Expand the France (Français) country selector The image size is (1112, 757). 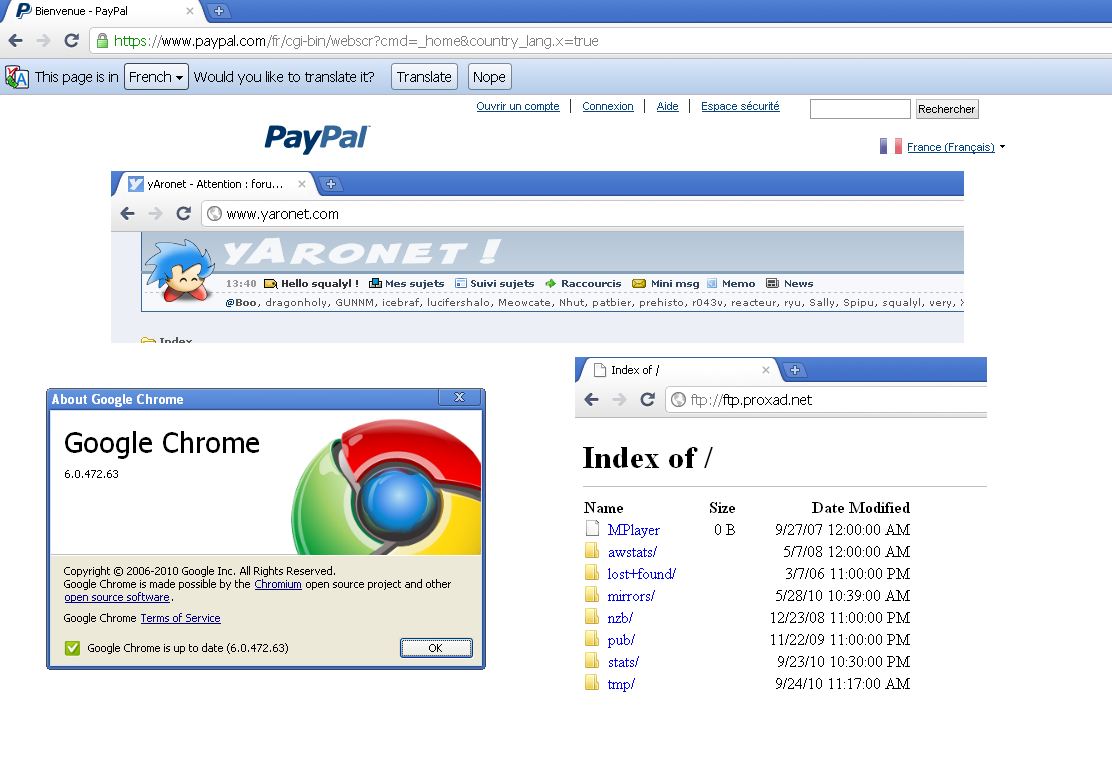click(x=950, y=147)
